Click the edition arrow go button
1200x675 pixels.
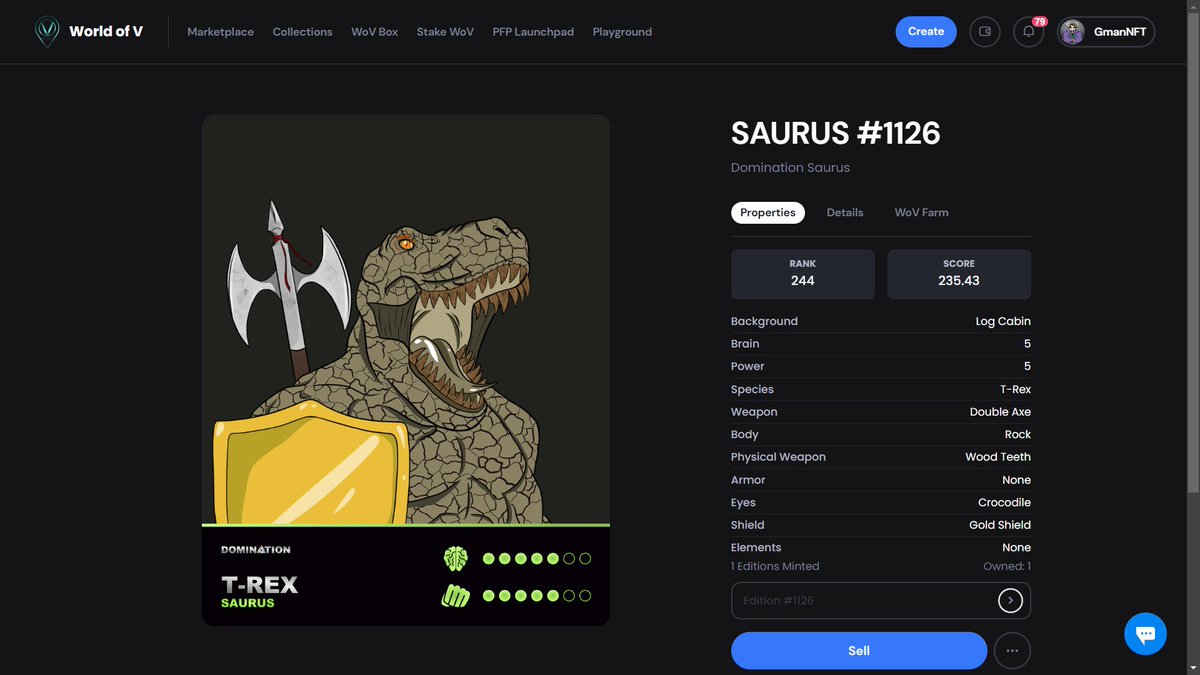click(x=1010, y=600)
